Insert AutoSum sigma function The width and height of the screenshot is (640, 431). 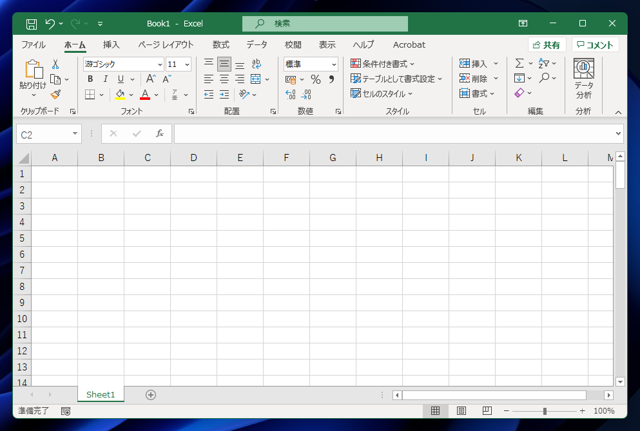[519, 63]
